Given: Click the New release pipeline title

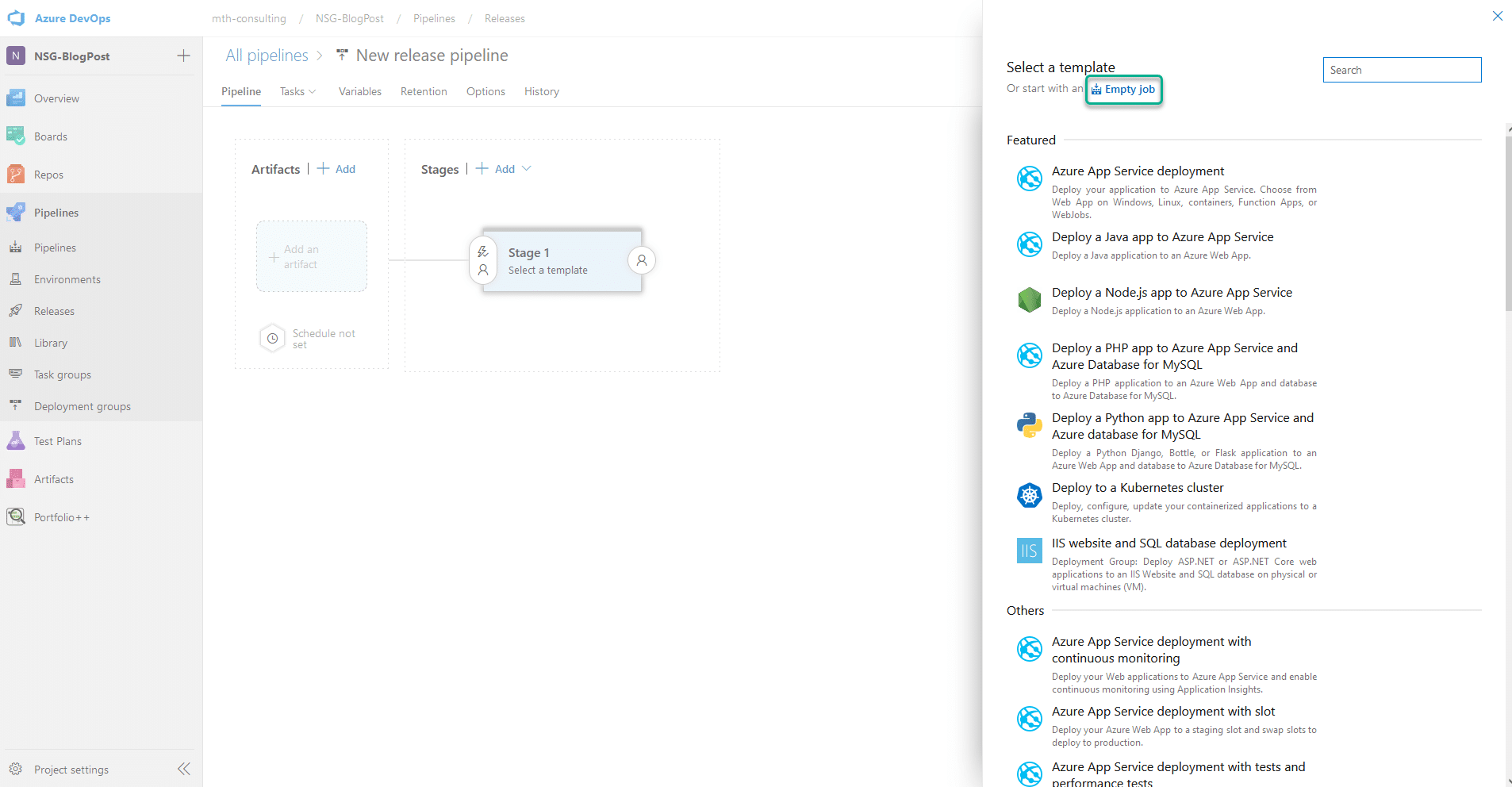Looking at the screenshot, I should [432, 56].
